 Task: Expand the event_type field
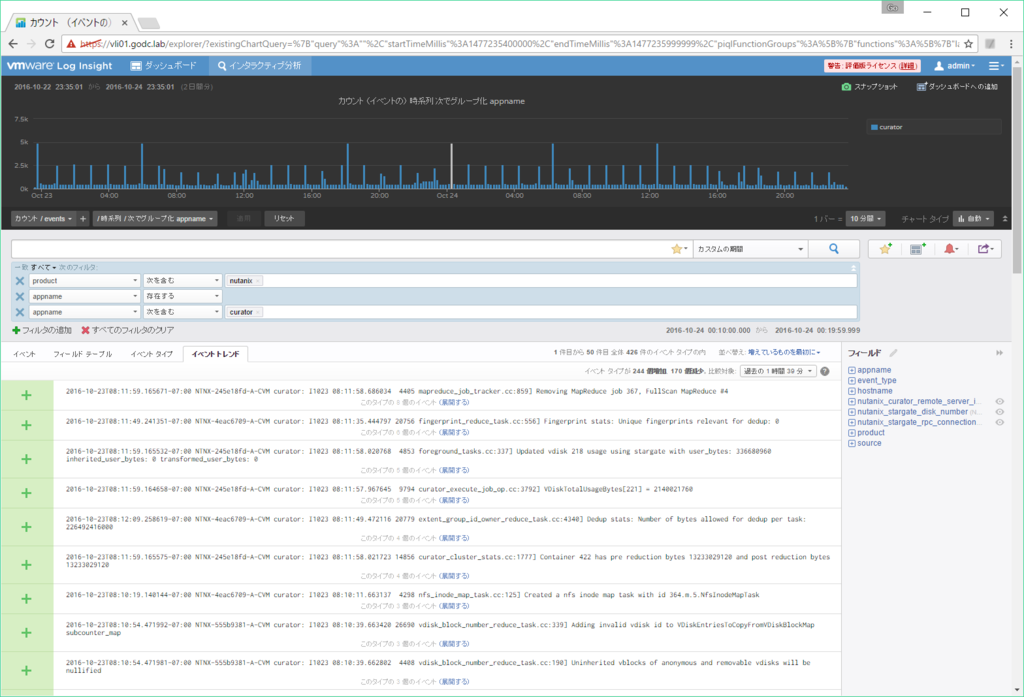pyautogui.click(x=852, y=381)
